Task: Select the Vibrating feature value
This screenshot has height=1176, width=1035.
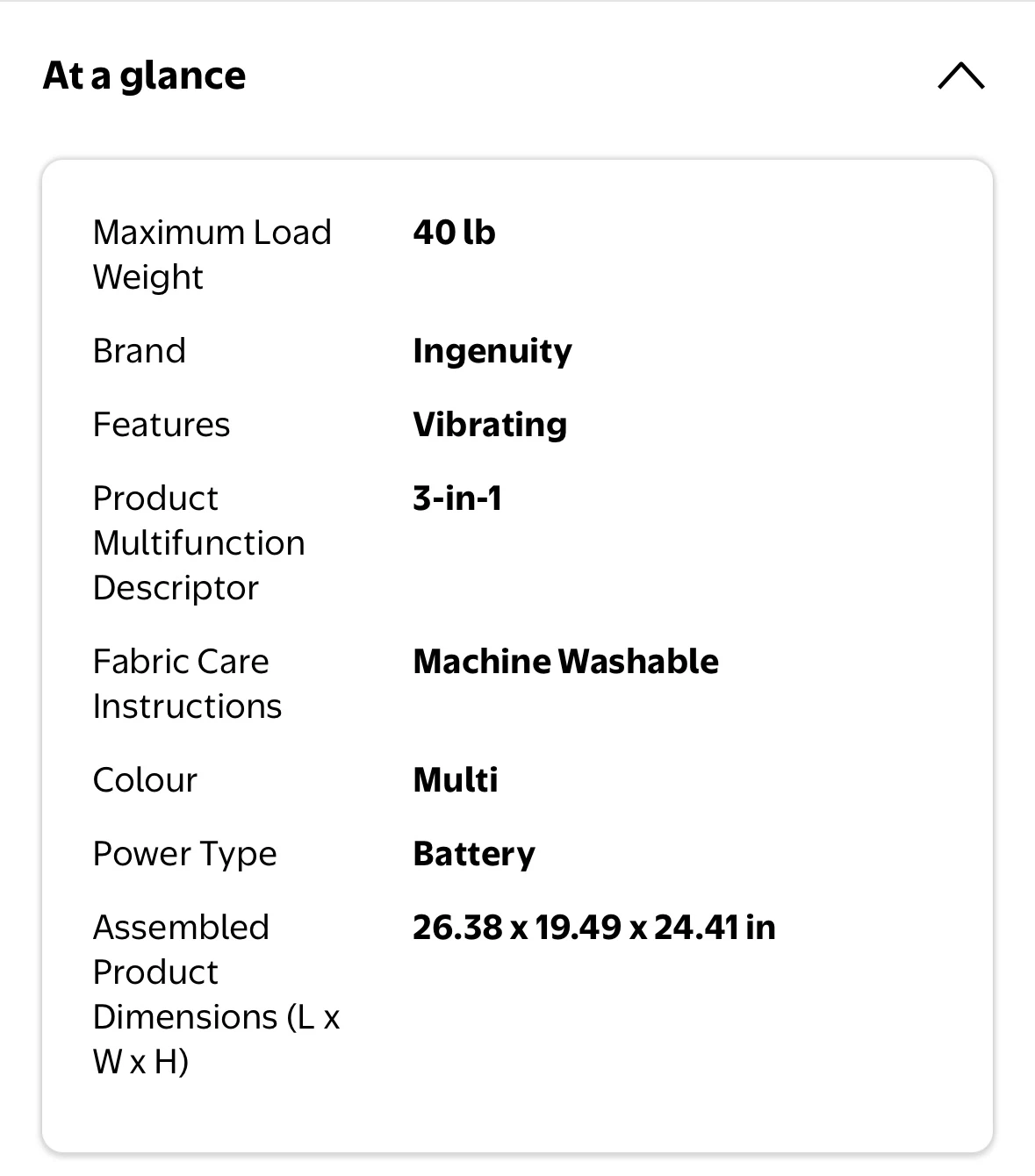Action: coord(490,426)
